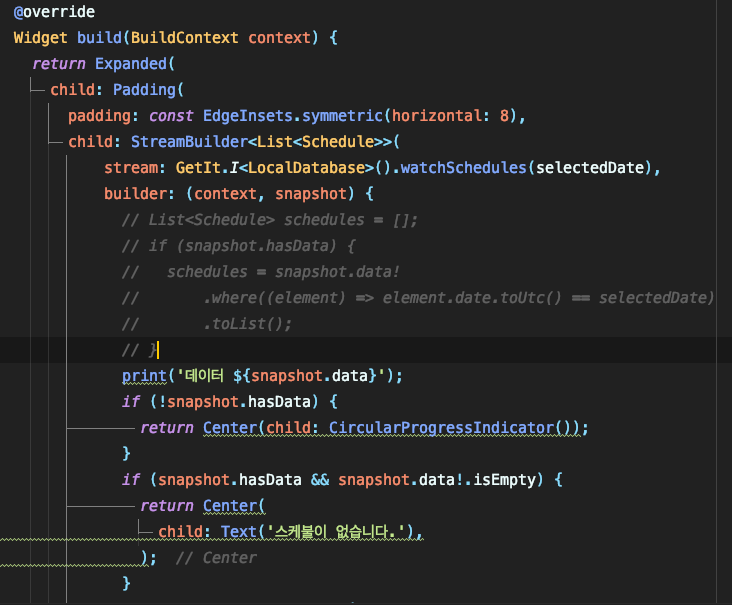Click the commented schedules = snapshot.data! line

pyautogui.click(x=260, y=272)
